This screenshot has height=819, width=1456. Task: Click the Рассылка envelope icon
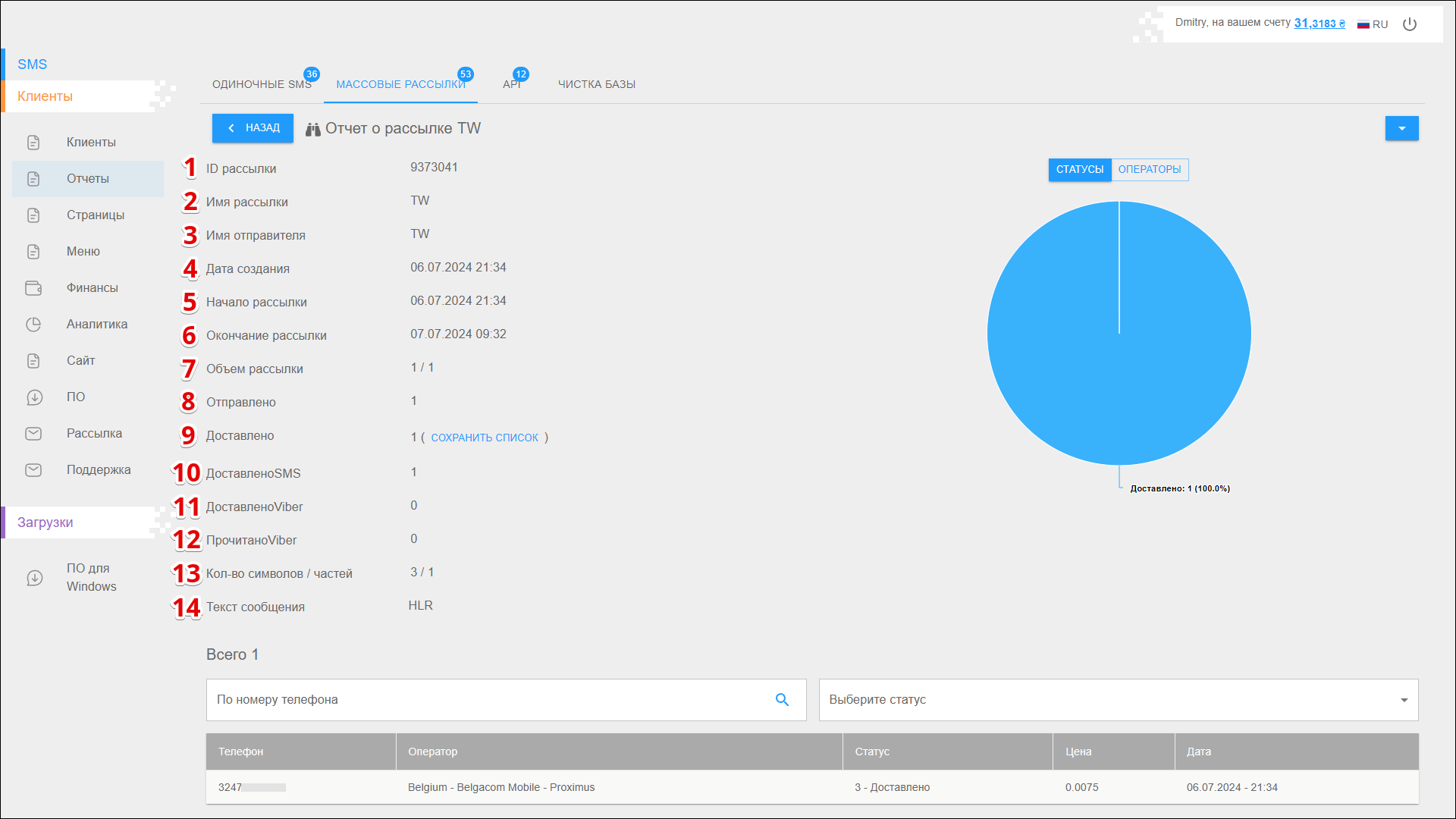[x=33, y=434]
